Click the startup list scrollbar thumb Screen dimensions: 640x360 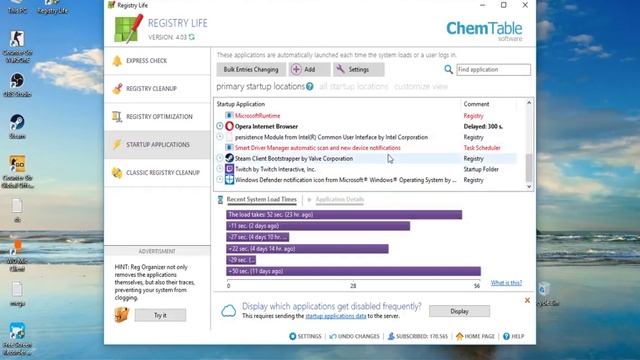[x=529, y=168]
